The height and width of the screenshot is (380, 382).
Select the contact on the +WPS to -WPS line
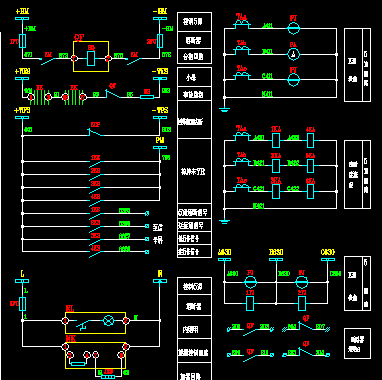click(96, 133)
